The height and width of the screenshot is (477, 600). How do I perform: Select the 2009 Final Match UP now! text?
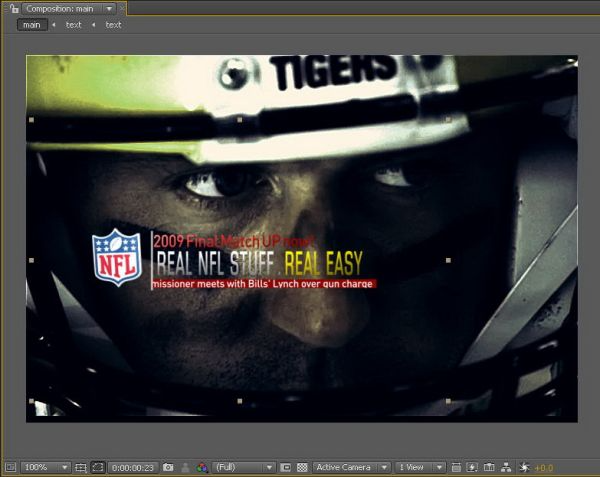[x=234, y=241]
